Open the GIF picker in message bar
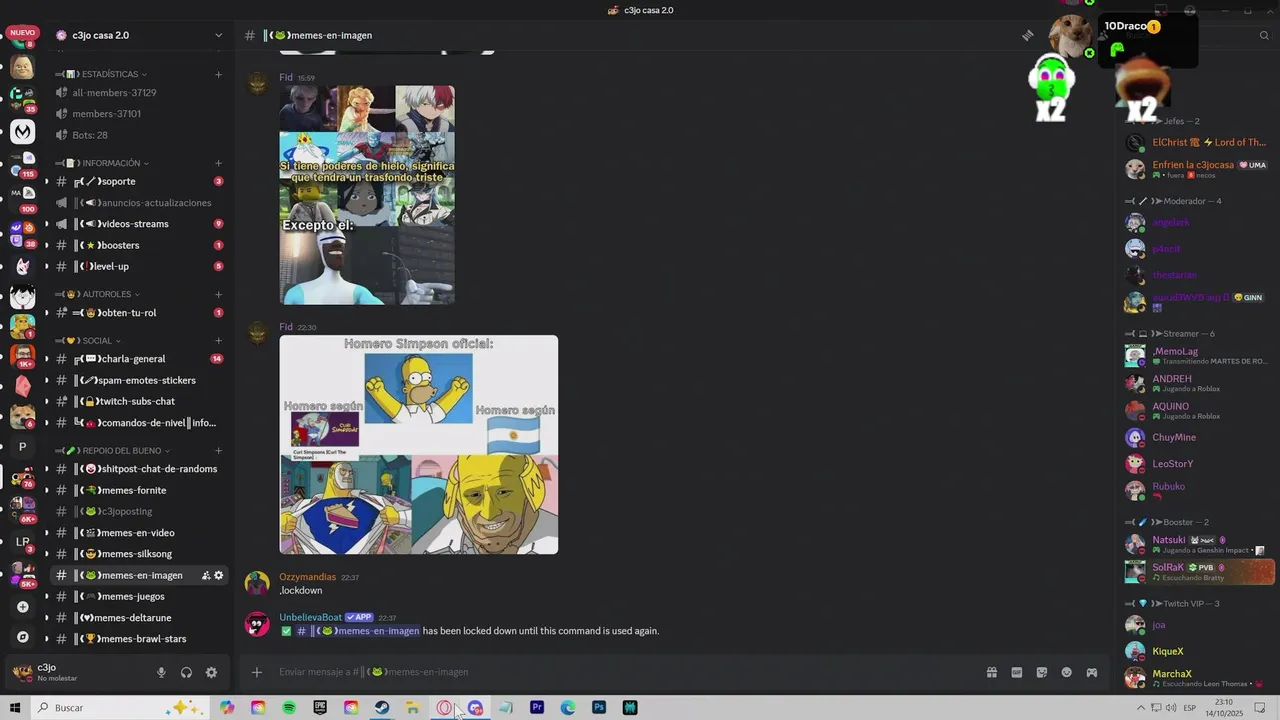Viewport: 1280px width, 720px height. (x=1017, y=673)
